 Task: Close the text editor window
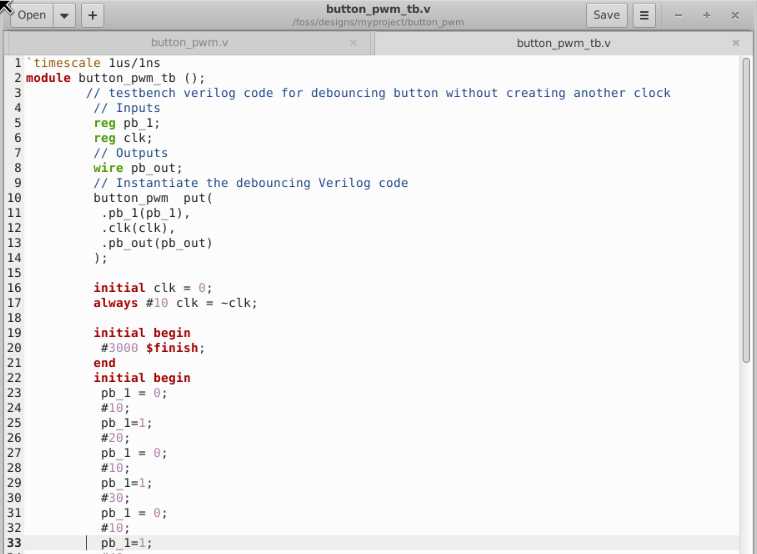[x=735, y=15]
